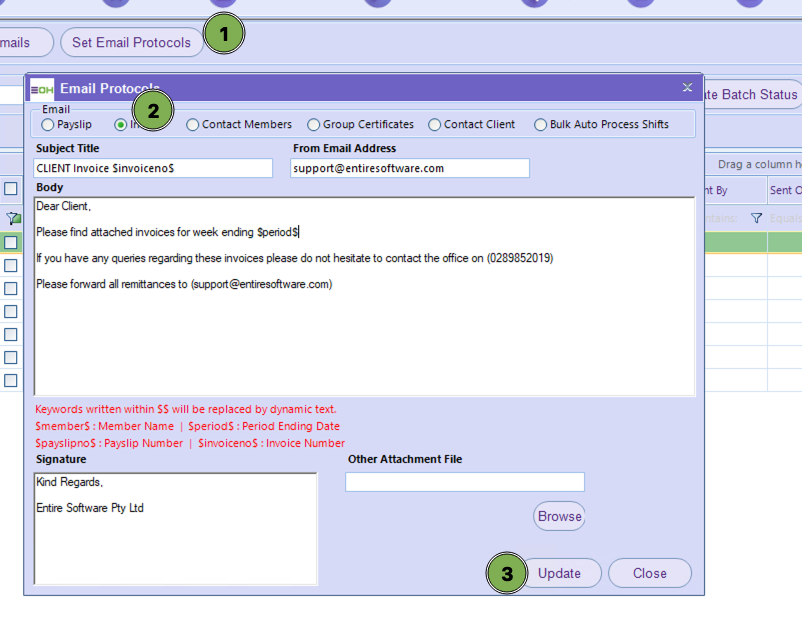Image resolution: width=802 pixels, height=640 pixels.
Task: Select the Contact Members radio option
Action: pos(193,125)
